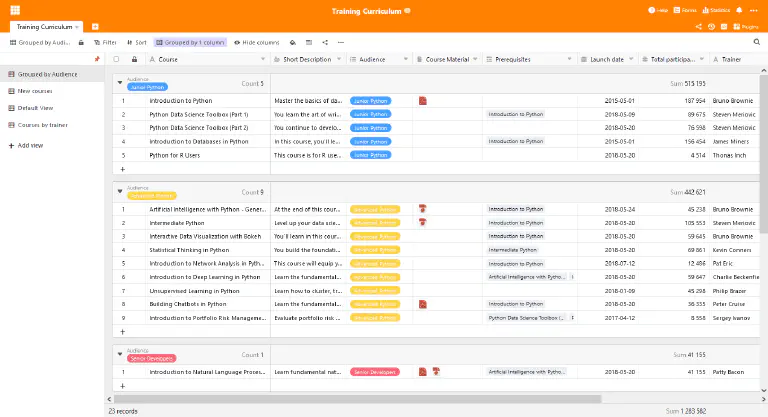768x417 pixels.
Task: Open the Prerequisites column dropdown arrow
Action: tap(569, 59)
